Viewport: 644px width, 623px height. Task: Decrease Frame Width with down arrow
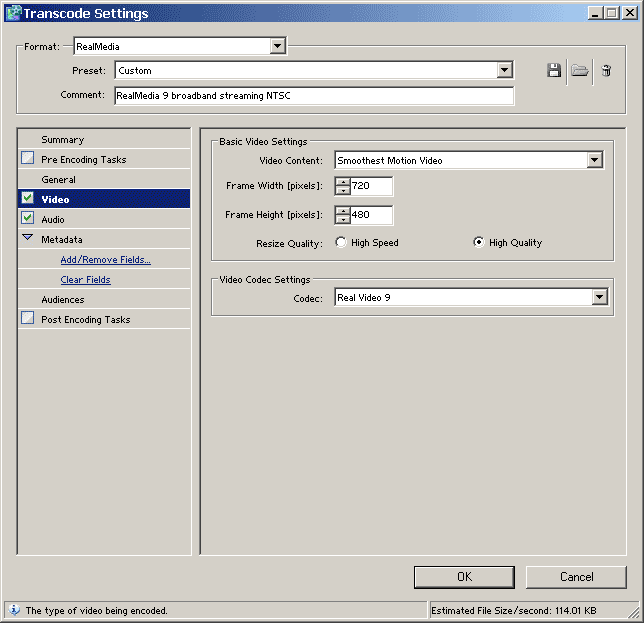click(x=343, y=190)
